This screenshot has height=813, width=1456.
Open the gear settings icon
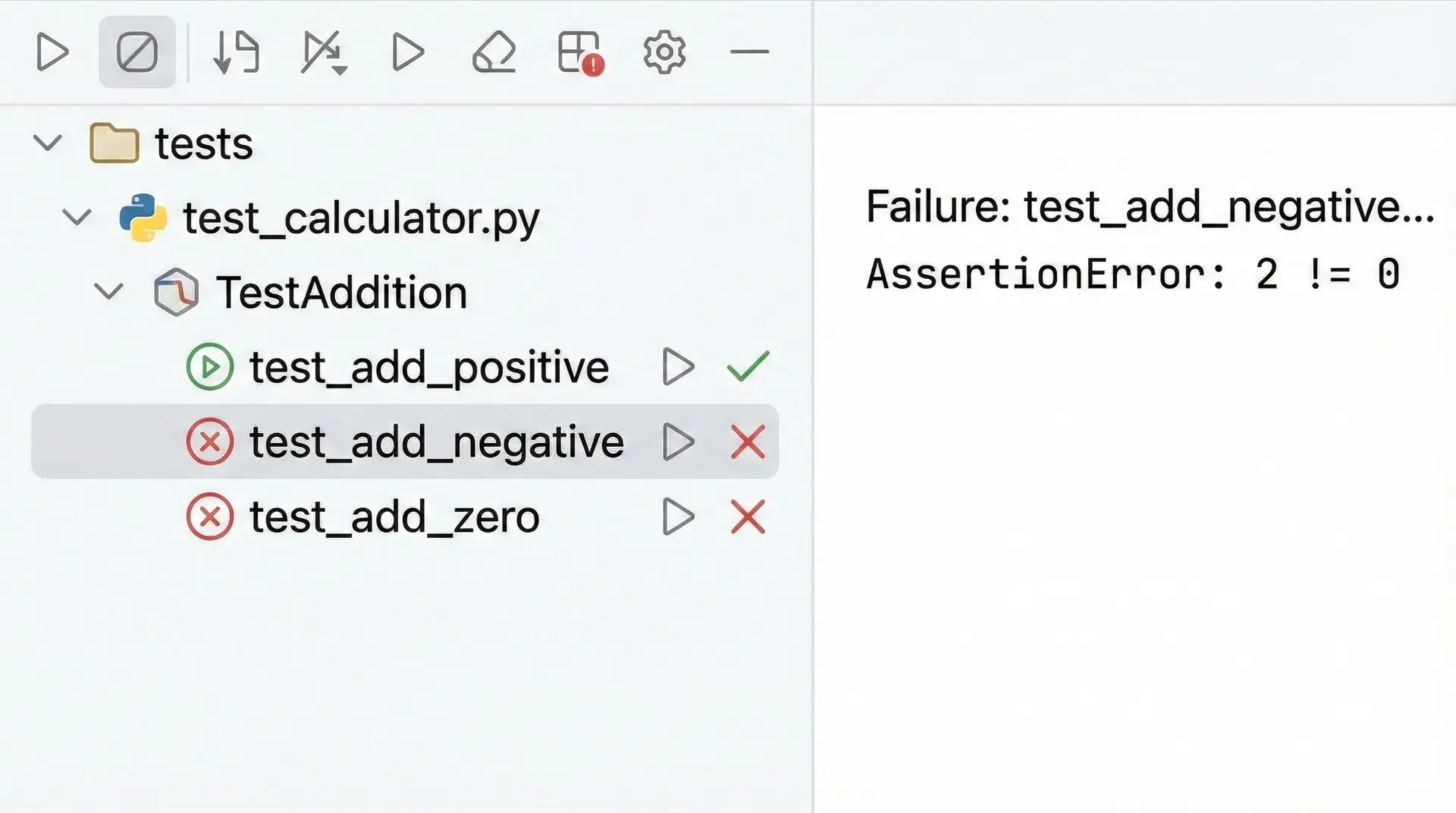[664, 52]
